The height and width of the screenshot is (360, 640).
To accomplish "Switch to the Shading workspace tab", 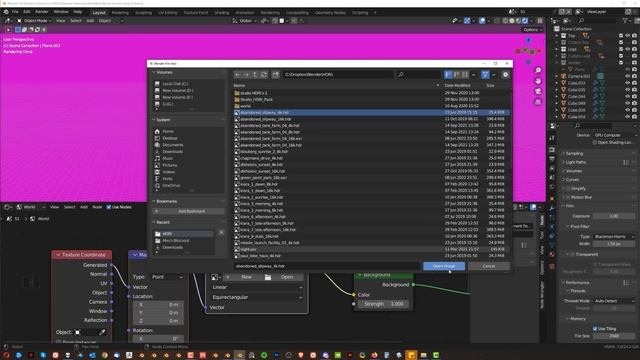I will click(222, 13).
